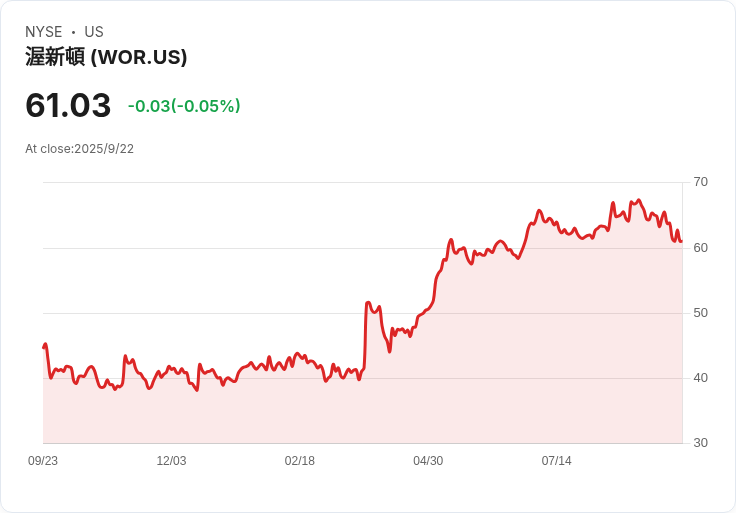Viewport: 736px width, 513px height.
Task: Click the At close:2025/9/22 date text
Action: 79,149
